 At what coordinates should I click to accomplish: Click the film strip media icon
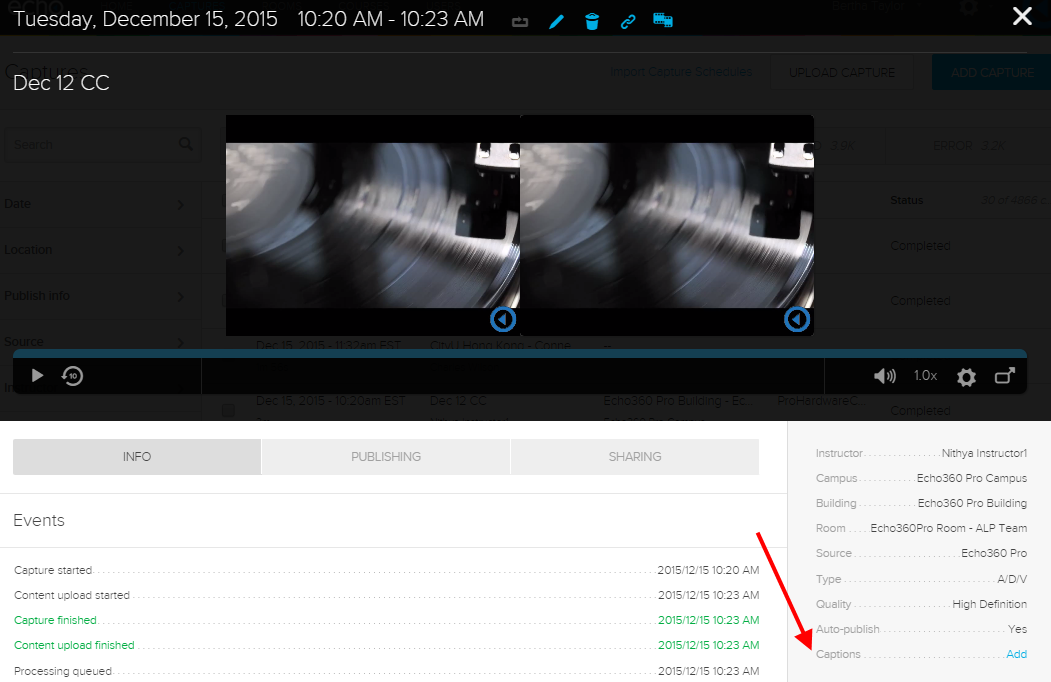663,20
